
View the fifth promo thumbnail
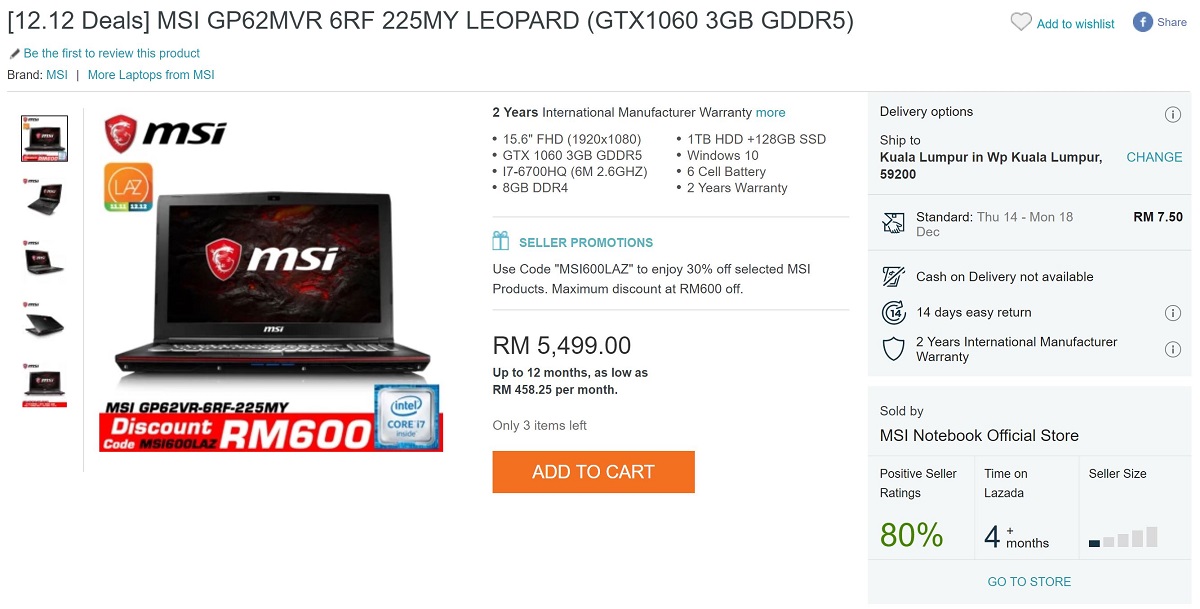tap(45, 385)
